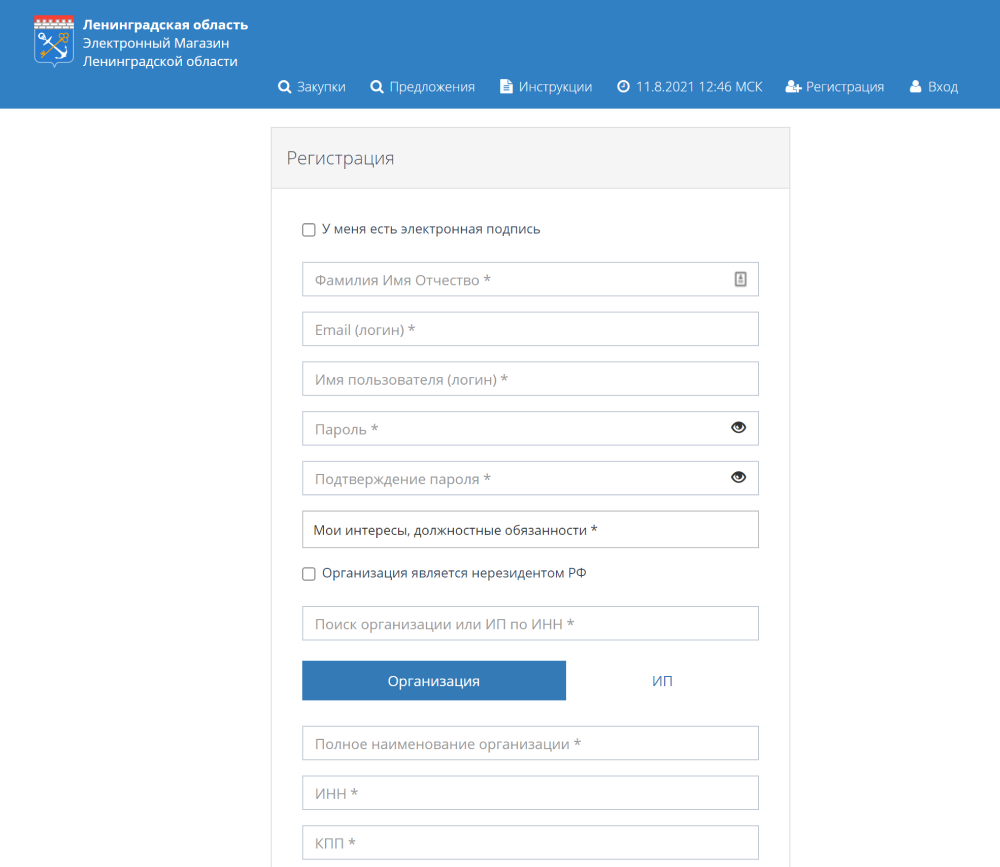
Task: Check 'Организация является нерезидентом РФ'
Action: [309, 574]
